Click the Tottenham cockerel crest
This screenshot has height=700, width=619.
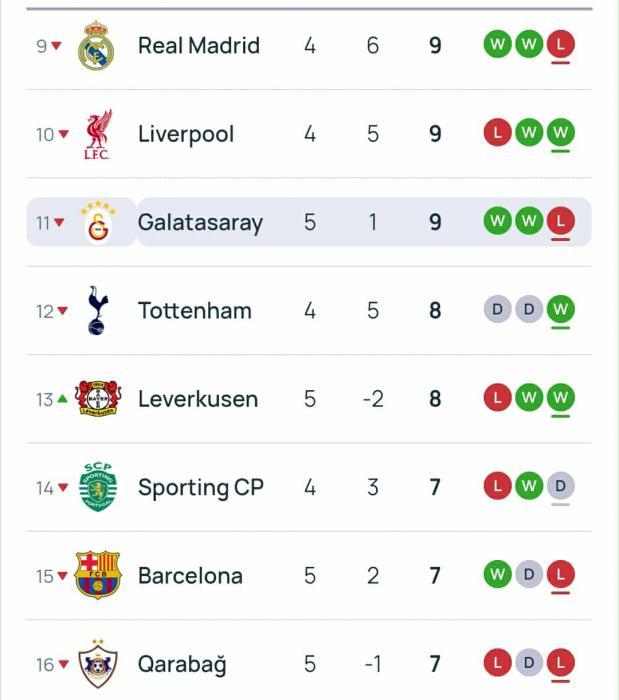tap(97, 311)
